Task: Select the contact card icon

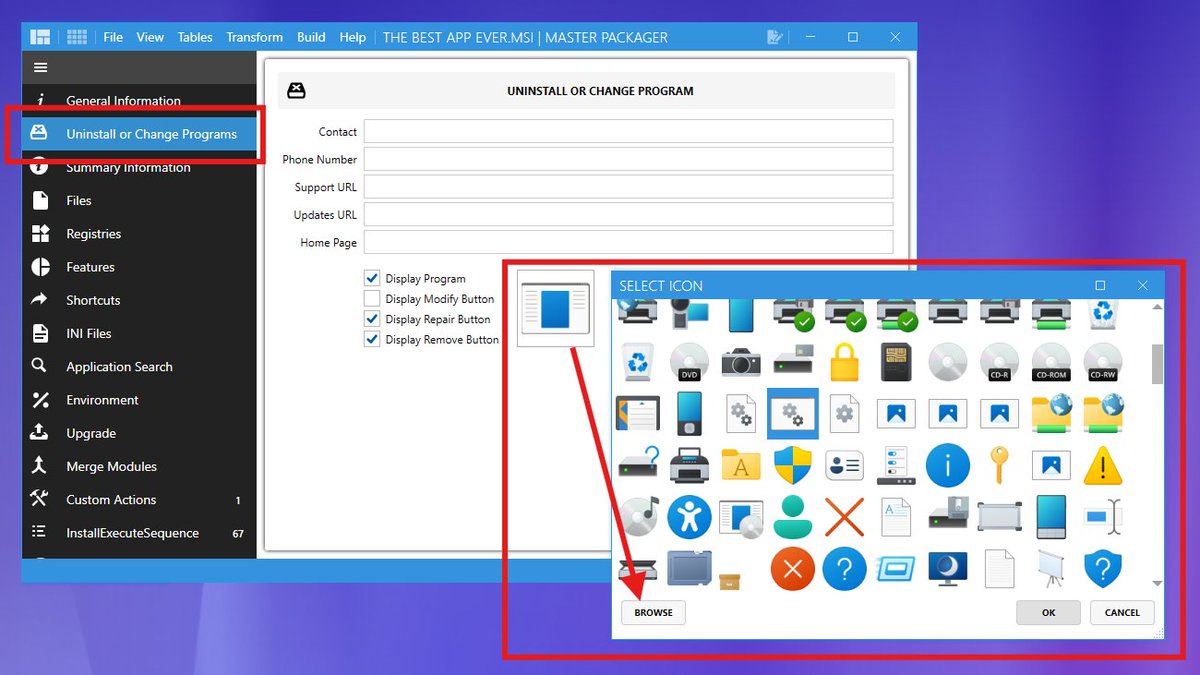Action: point(845,465)
